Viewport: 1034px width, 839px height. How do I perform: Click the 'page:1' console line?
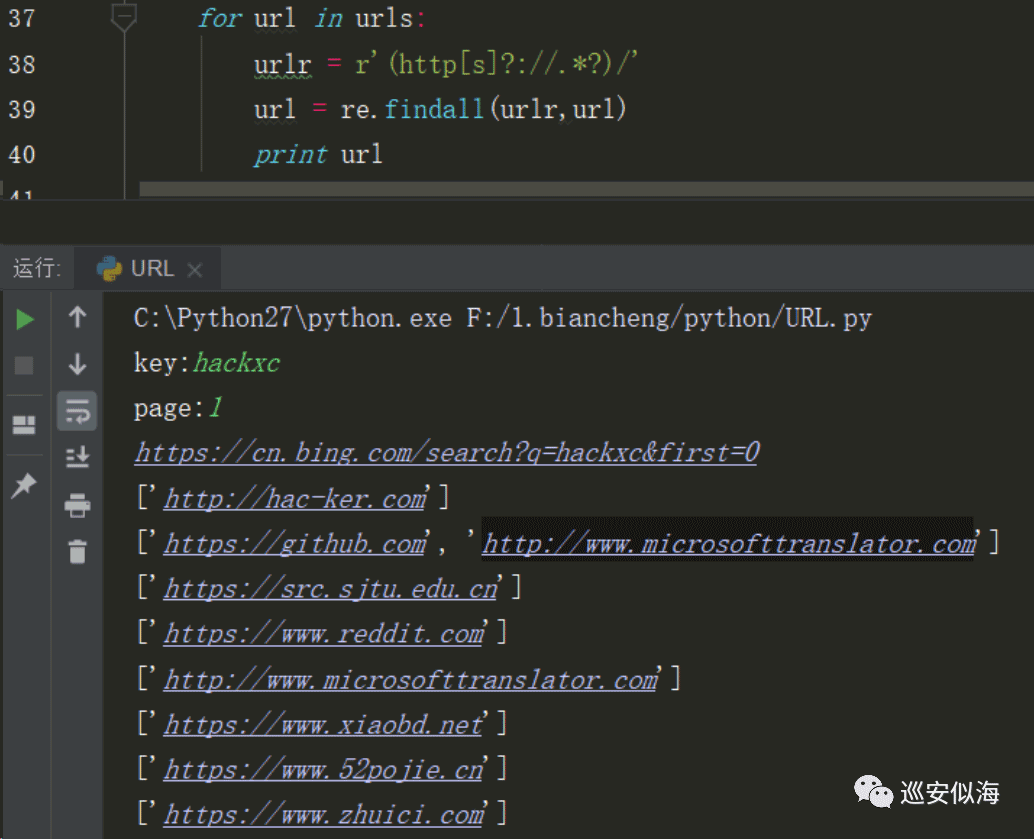tap(178, 408)
